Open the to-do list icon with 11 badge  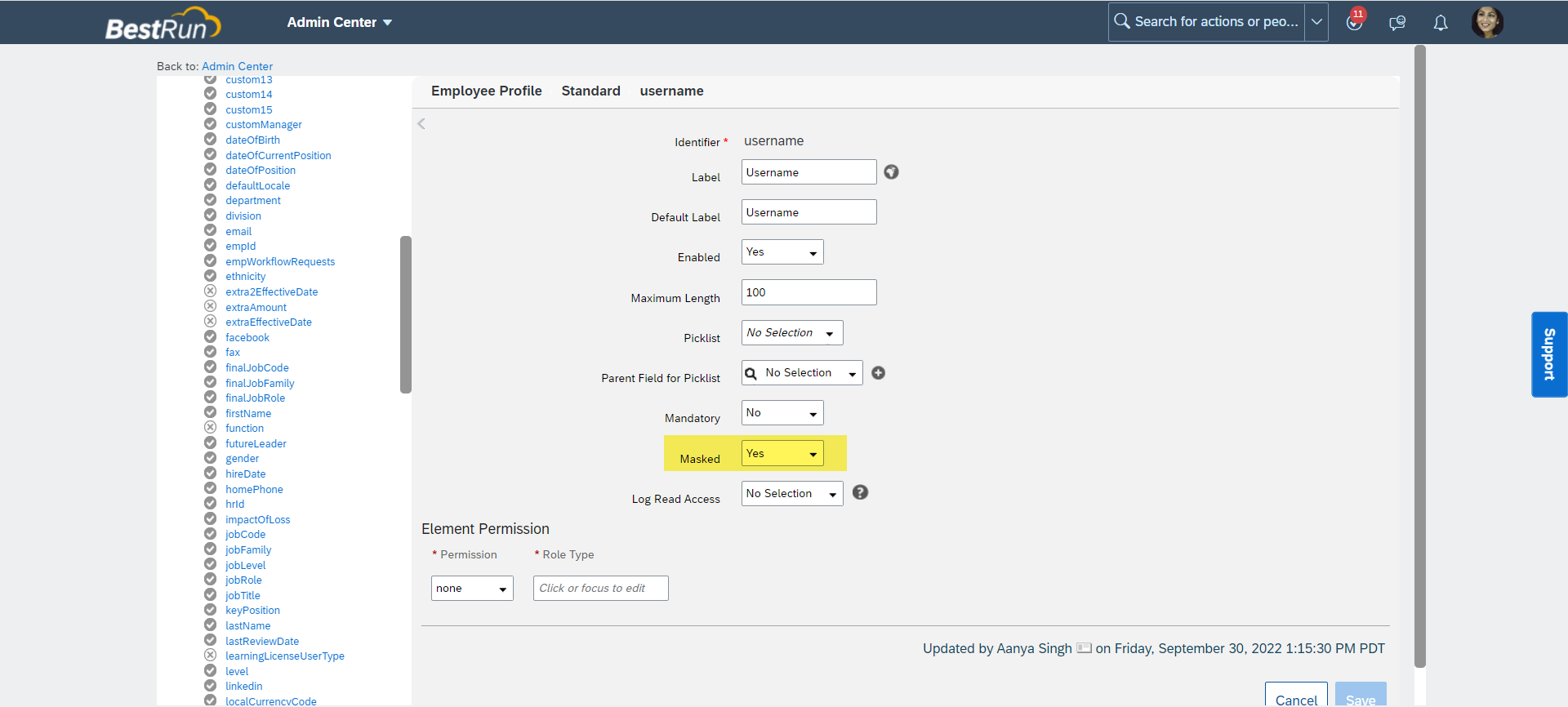(1355, 21)
